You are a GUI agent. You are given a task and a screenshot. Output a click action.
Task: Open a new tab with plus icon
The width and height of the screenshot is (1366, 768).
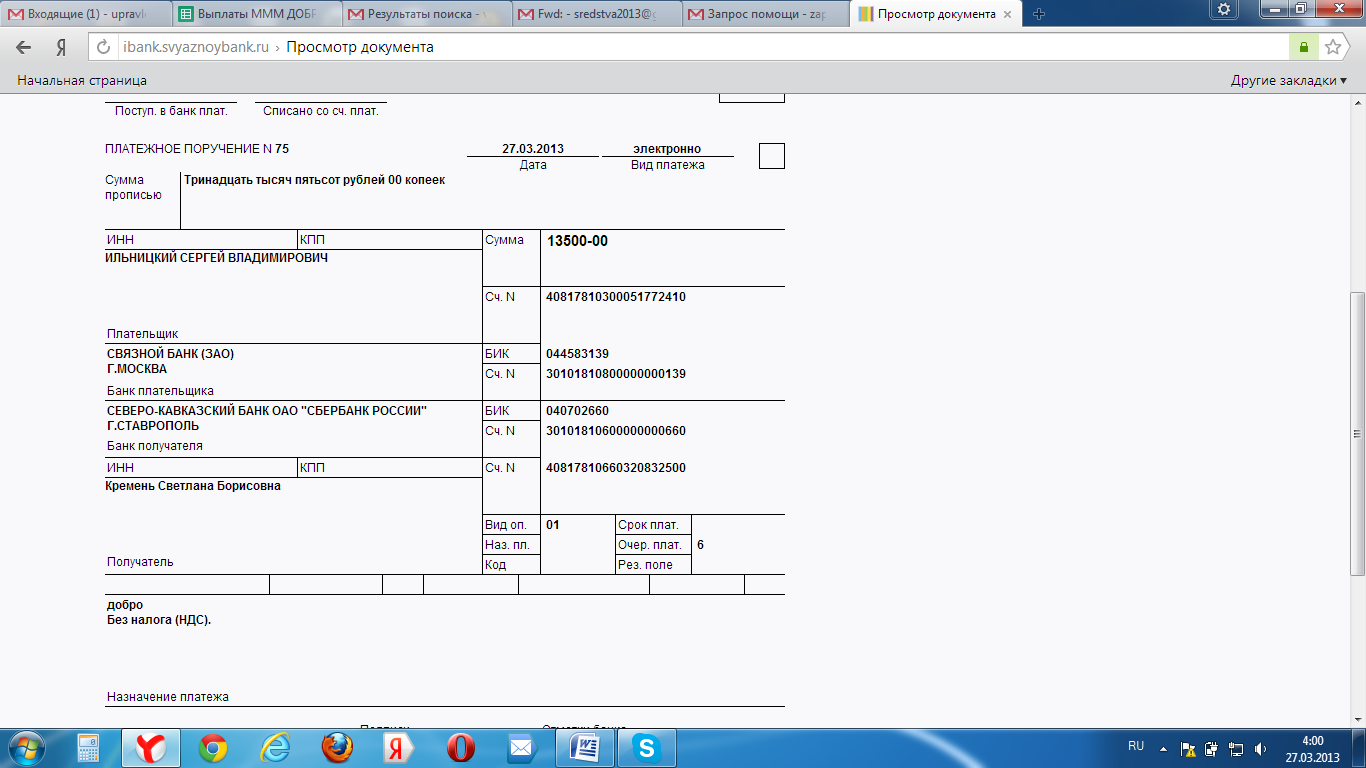[x=1039, y=14]
